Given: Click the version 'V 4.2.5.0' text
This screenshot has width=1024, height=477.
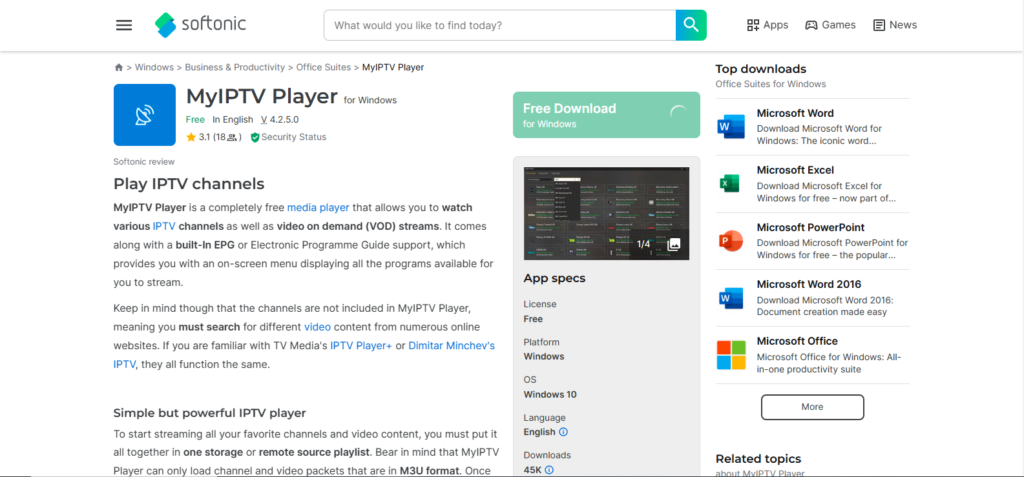Looking at the screenshot, I should click(x=280, y=120).
